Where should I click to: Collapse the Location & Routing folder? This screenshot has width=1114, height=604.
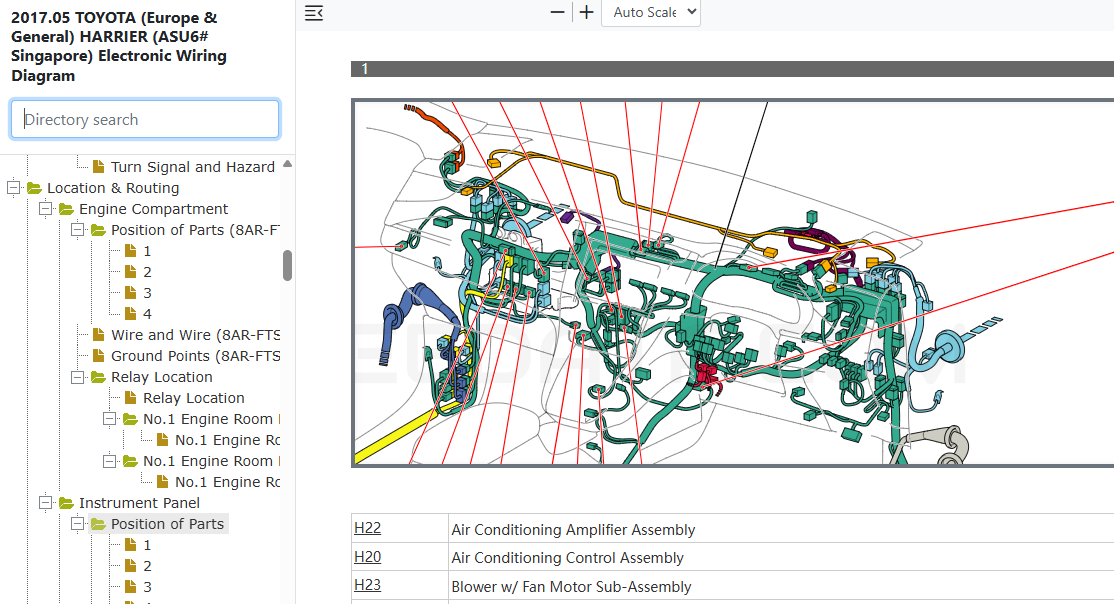coord(13,188)
